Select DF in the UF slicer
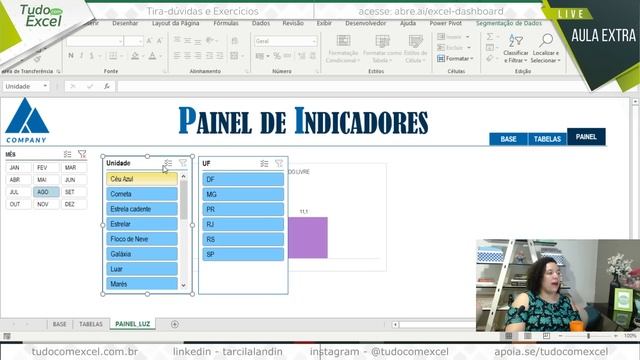Viewport: 640px width, 360px height. [x=243, y=179]
